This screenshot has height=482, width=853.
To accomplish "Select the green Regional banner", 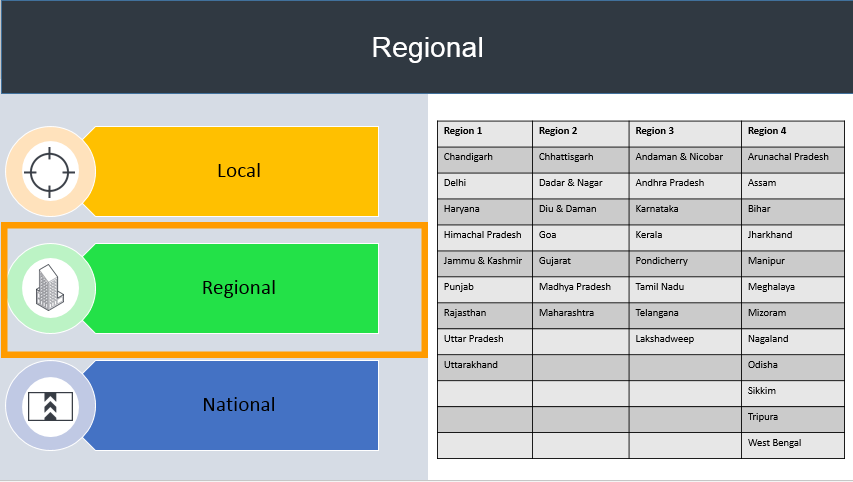I will 238,288.
